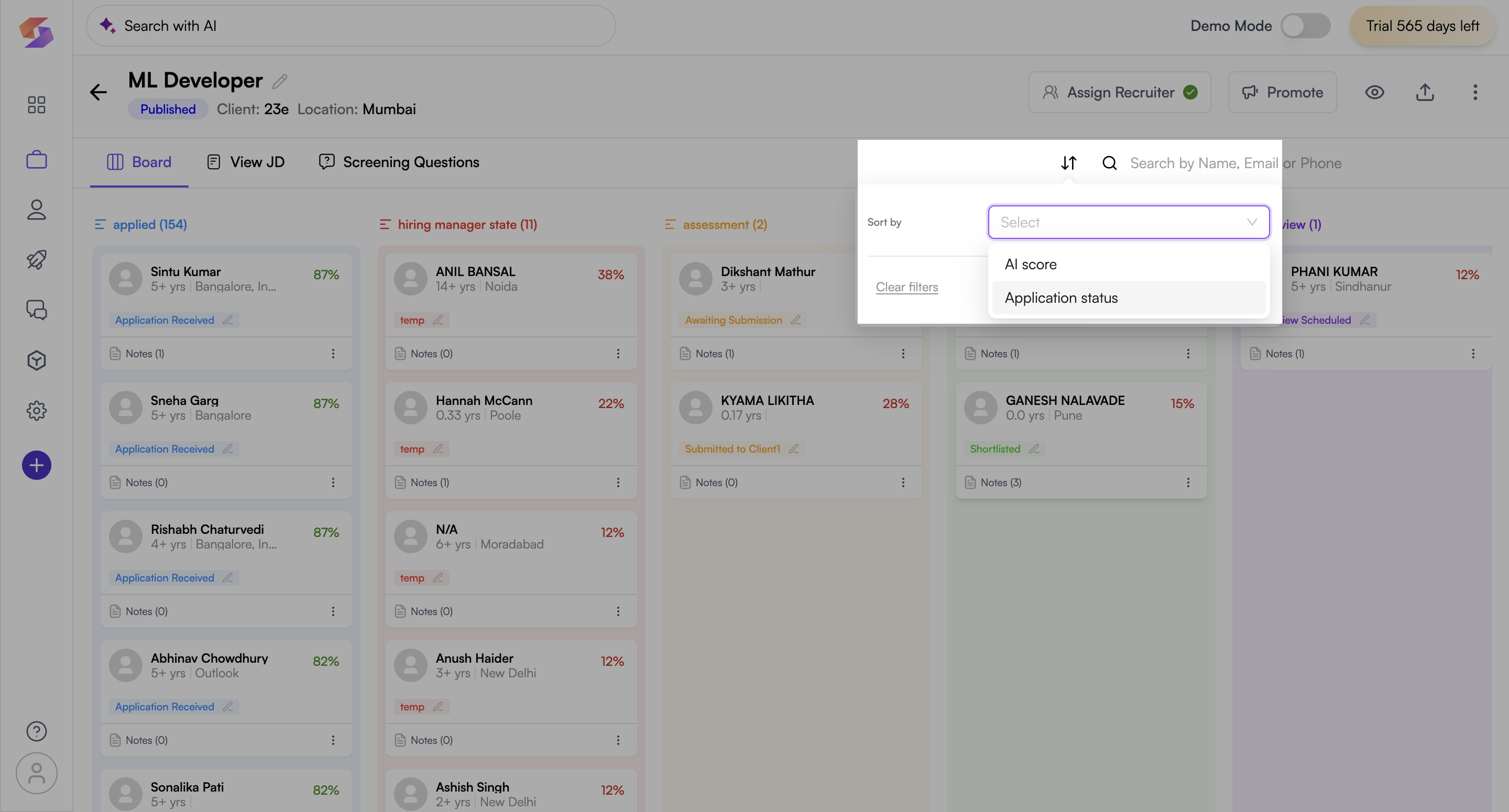This screenshot has height=812, width=1509.
Task: Collapse the assessment (2) column
Action: point(670,224)
